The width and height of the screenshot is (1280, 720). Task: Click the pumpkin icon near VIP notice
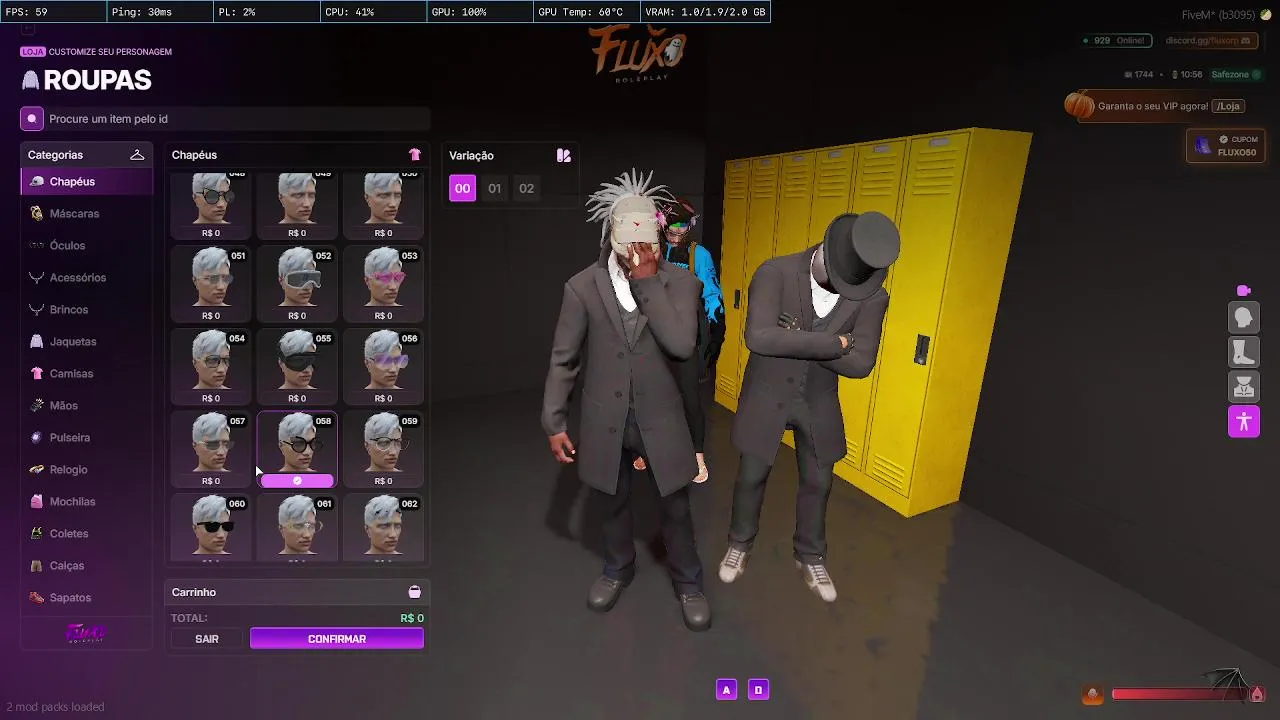coord(1079,105)
